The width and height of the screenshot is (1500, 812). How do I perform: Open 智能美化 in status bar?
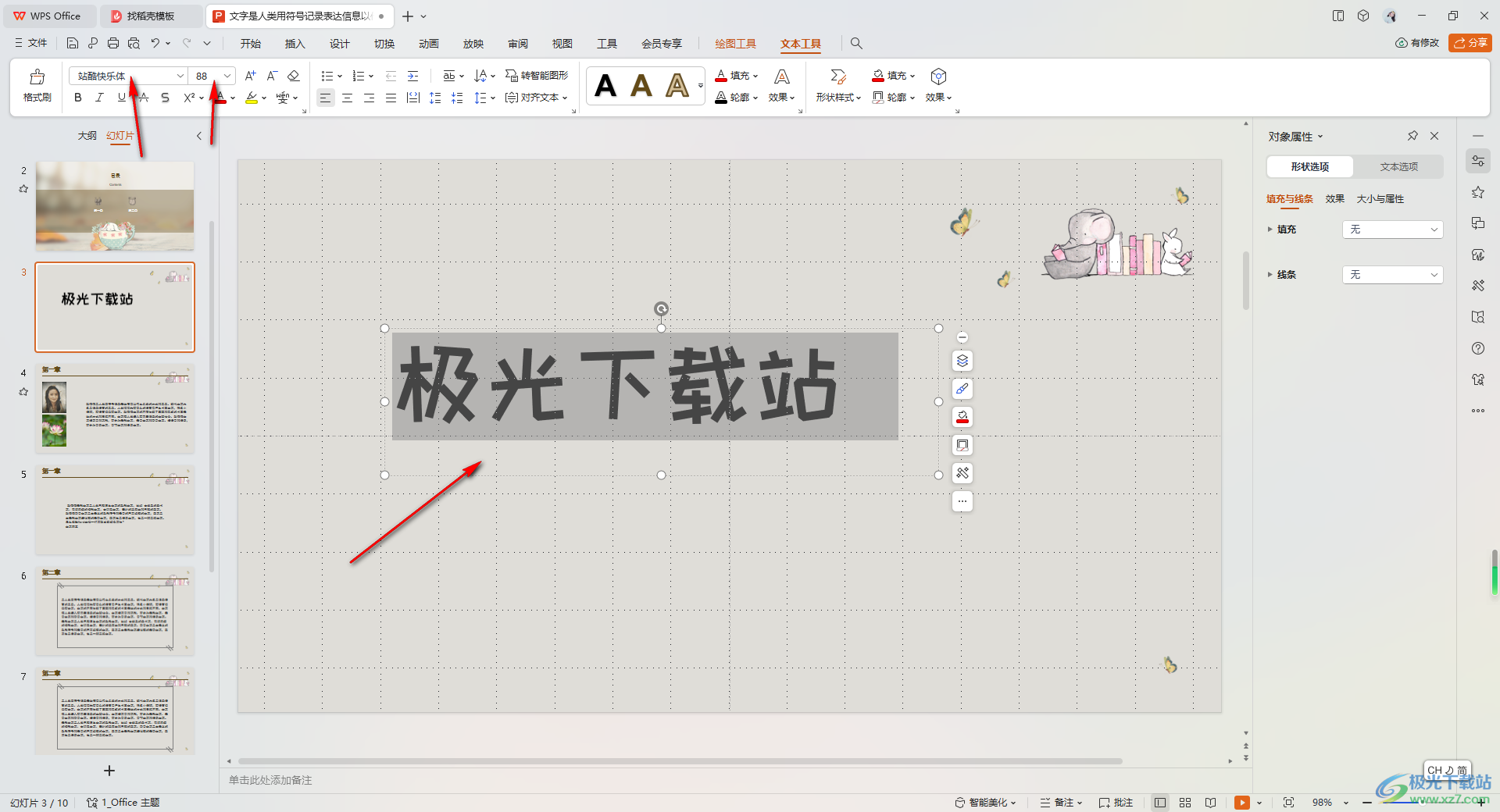986,803
